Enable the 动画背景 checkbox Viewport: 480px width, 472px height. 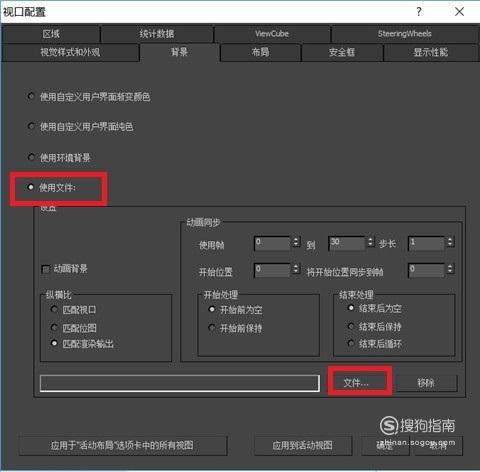pyautogui.click(x=45, y=269)
